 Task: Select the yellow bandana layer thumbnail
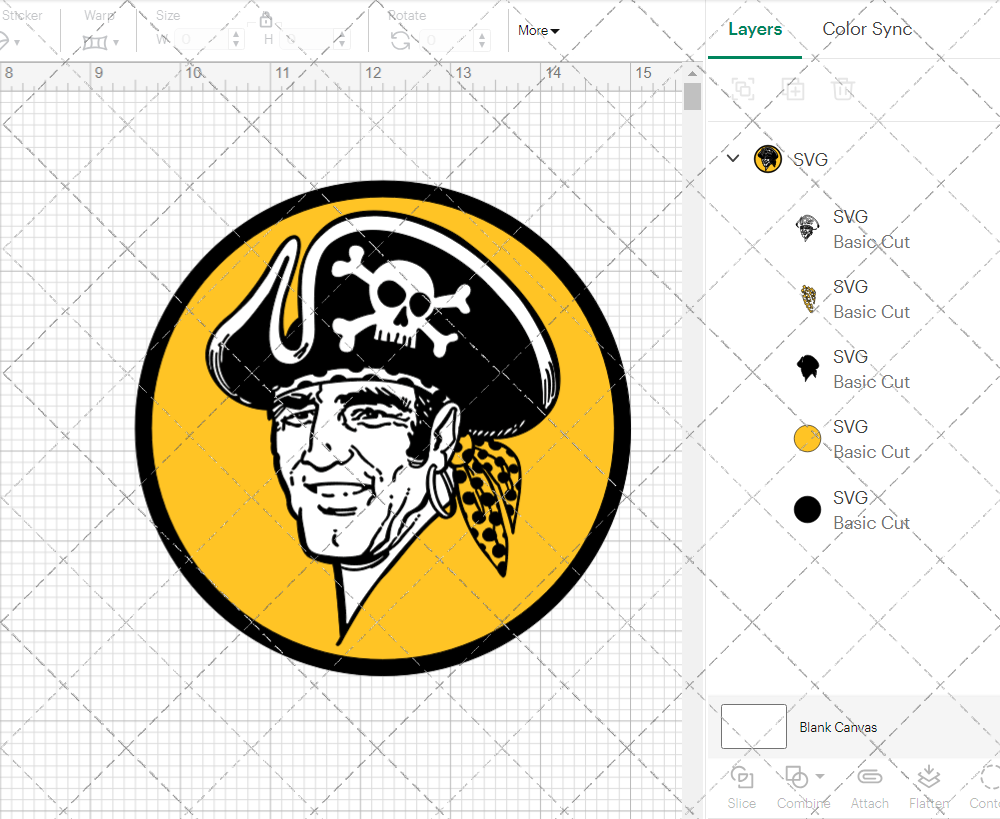[808, 299]
